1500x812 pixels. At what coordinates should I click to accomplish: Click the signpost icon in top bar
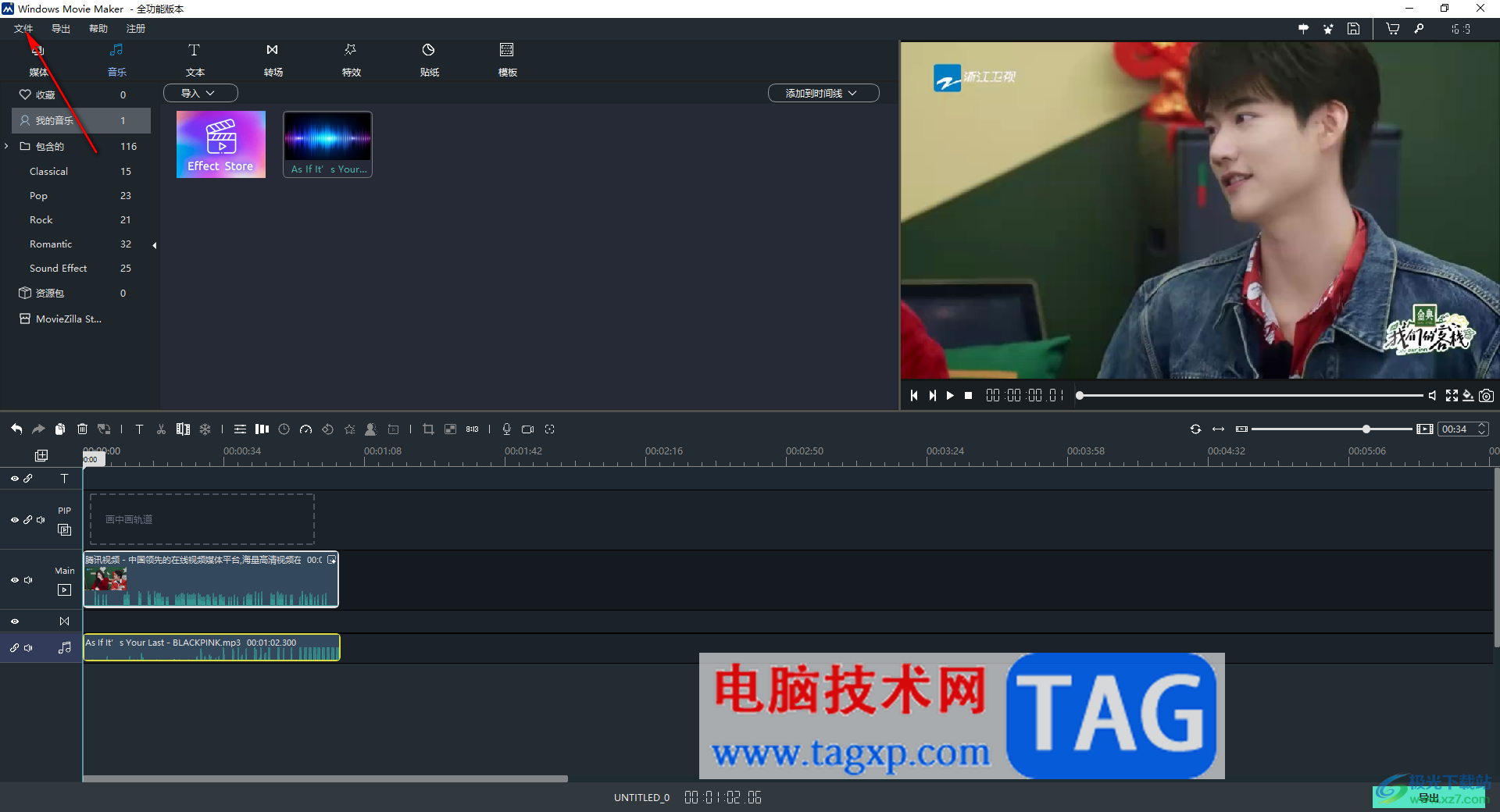coord(1303,29)
